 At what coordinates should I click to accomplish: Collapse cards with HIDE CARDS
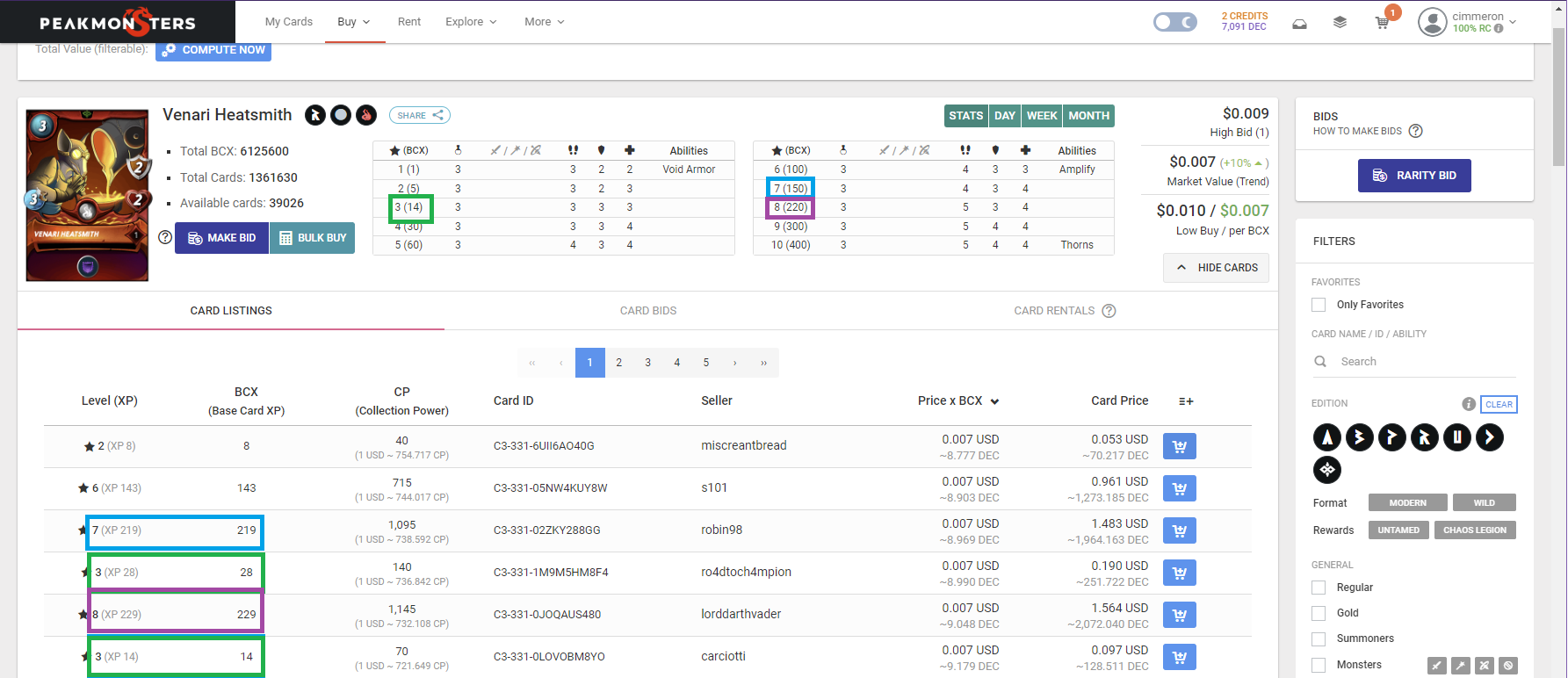1217,268
